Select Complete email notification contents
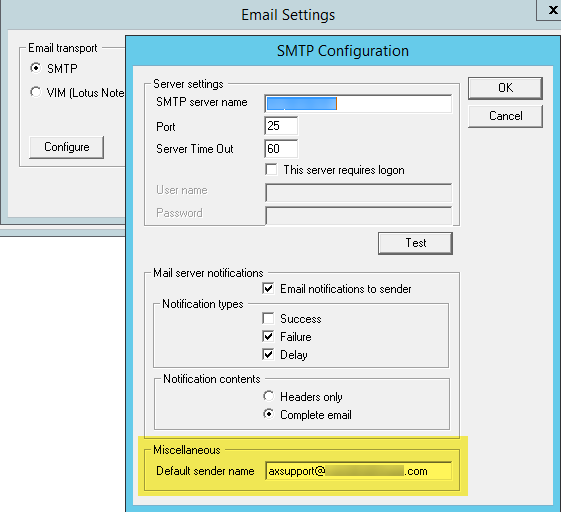The height and width of the screenshot is (512, 561). pyautogui.click(x=268, y=414)
